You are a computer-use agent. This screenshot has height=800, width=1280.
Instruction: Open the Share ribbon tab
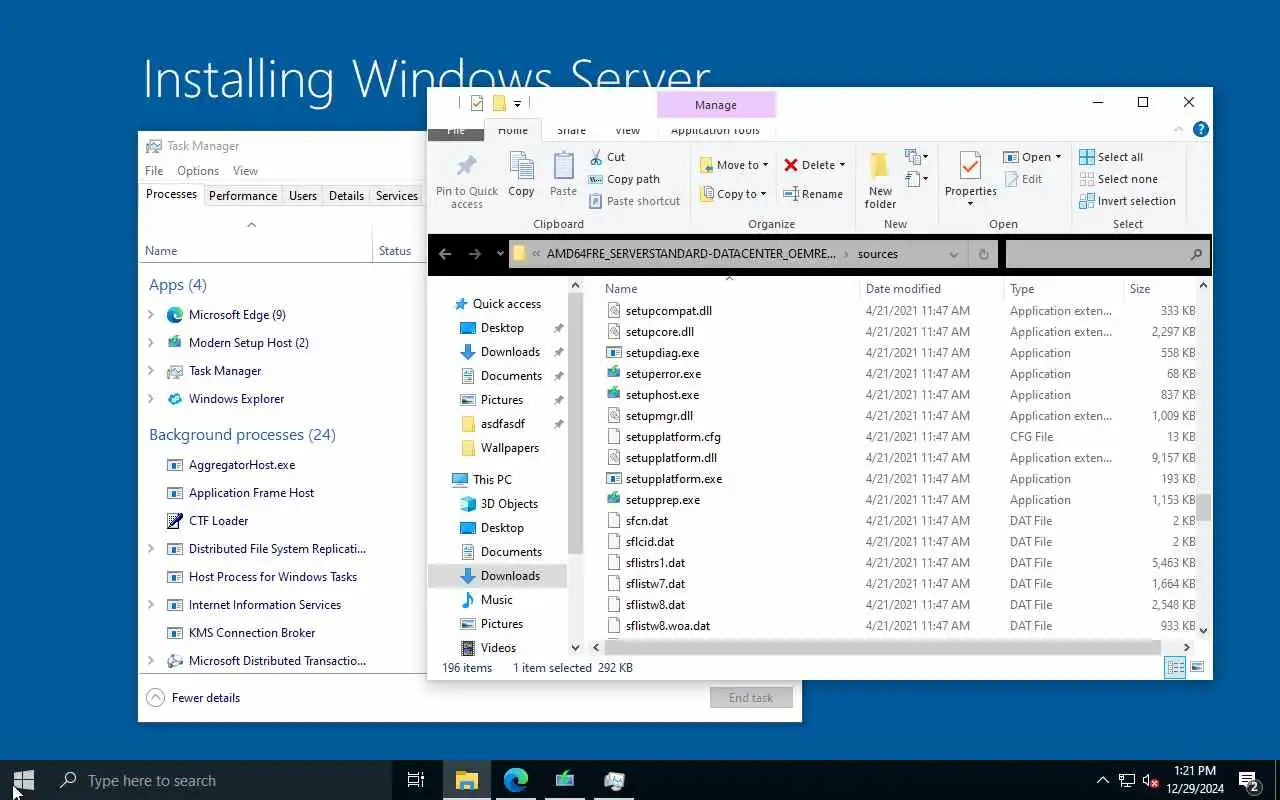click(571, 130)
